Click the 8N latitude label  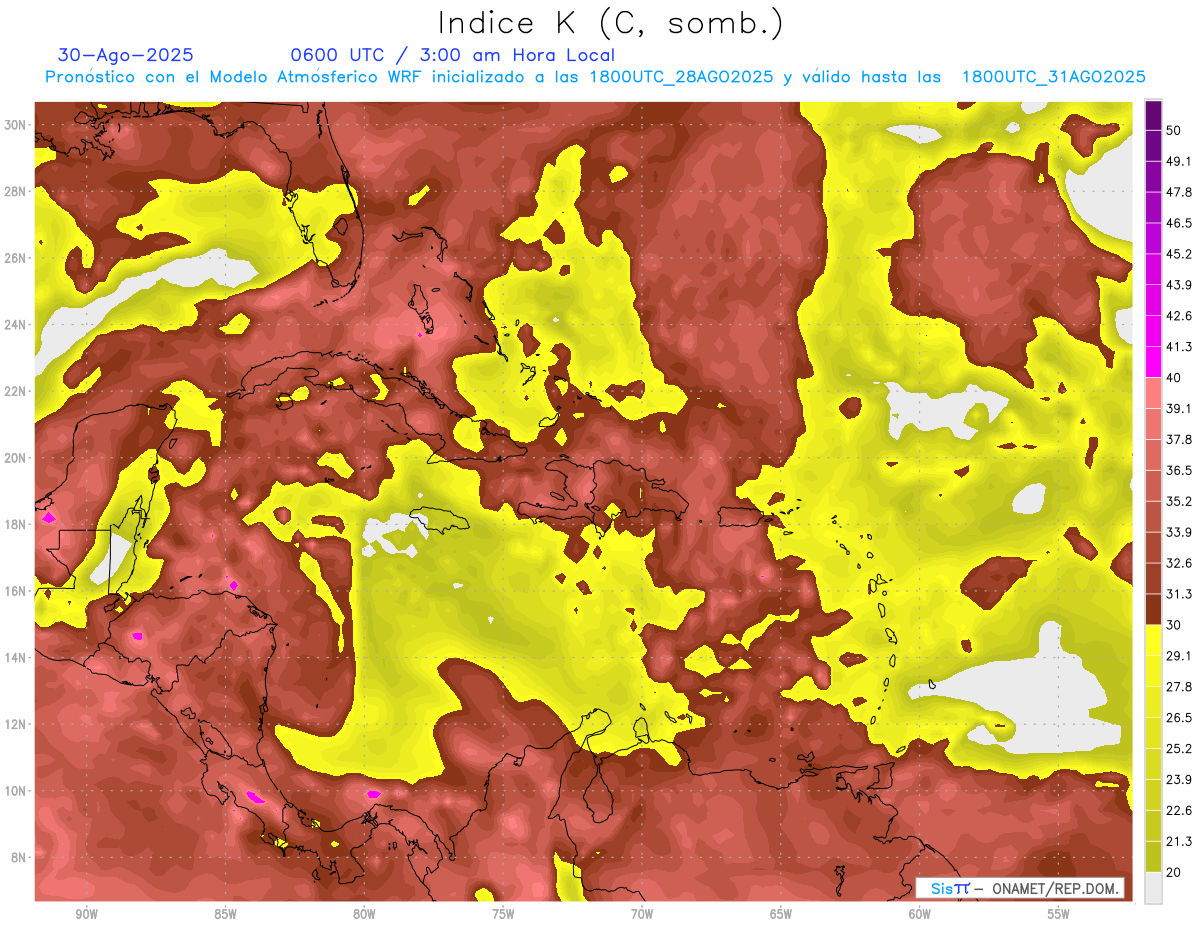[x=18, y=857]
